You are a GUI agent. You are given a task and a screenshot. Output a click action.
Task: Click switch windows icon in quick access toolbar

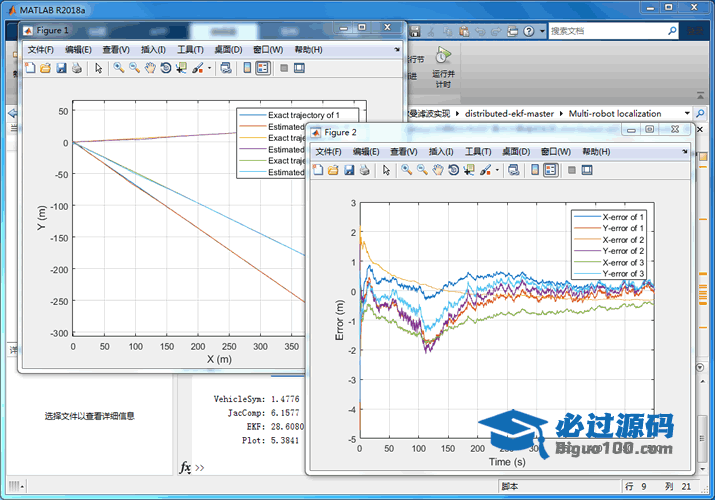tap(513, 31)
